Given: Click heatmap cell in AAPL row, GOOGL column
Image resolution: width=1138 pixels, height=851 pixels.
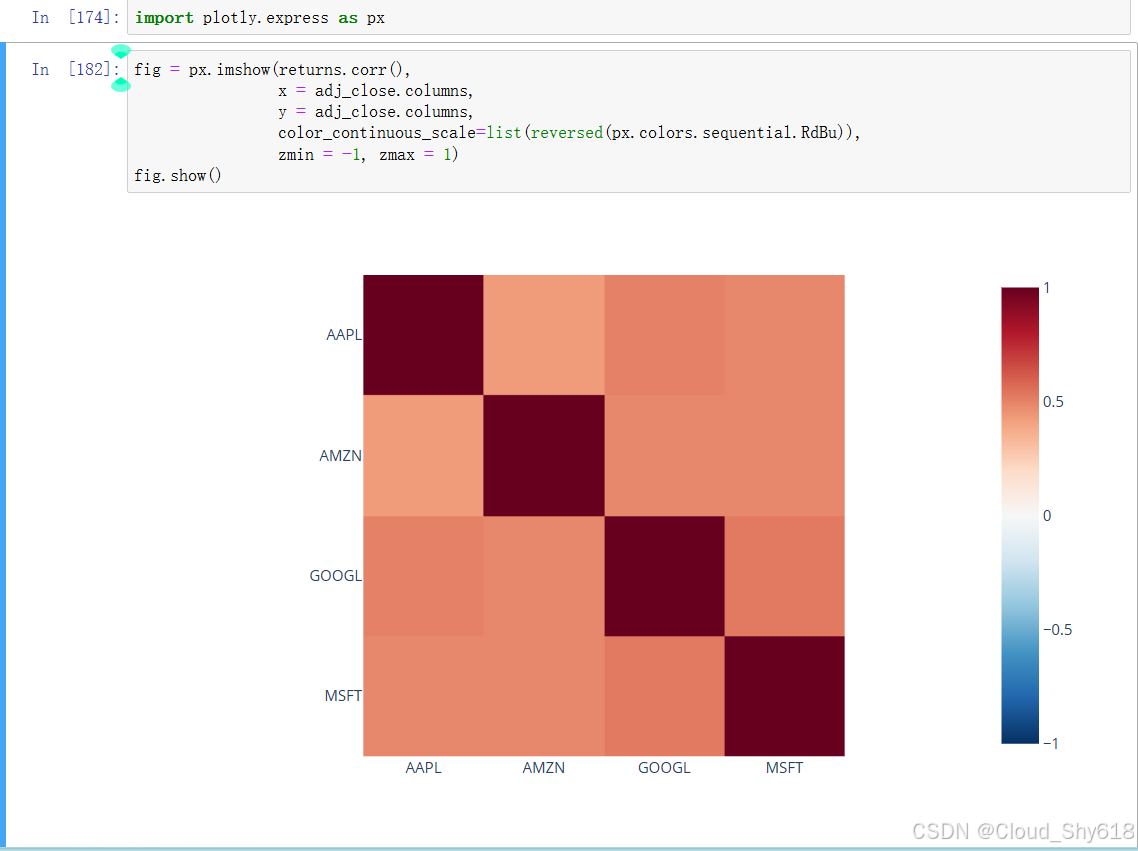Looking at the screenshot, I should pyautogui.click(x=664, y=335).
